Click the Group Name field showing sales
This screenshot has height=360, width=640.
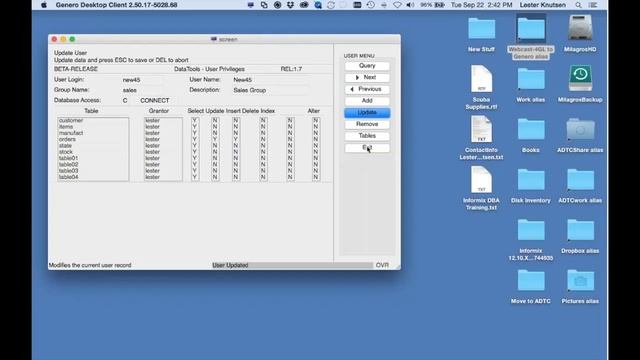[x=142, y=90]
